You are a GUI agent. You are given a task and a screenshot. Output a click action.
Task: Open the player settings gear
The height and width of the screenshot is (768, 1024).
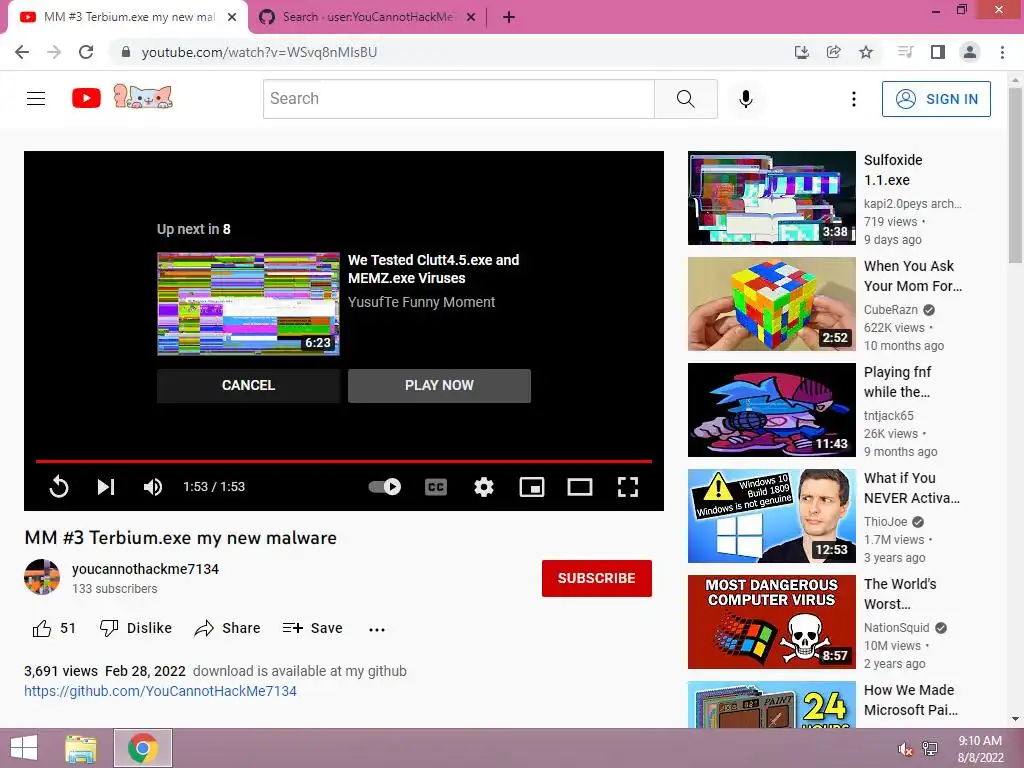click(484, 487)
